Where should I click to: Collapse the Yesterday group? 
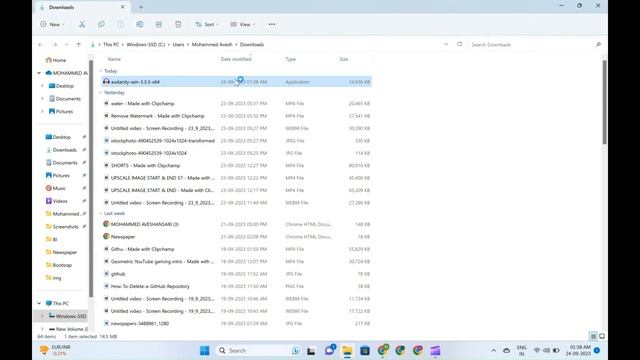pos(101,93)
